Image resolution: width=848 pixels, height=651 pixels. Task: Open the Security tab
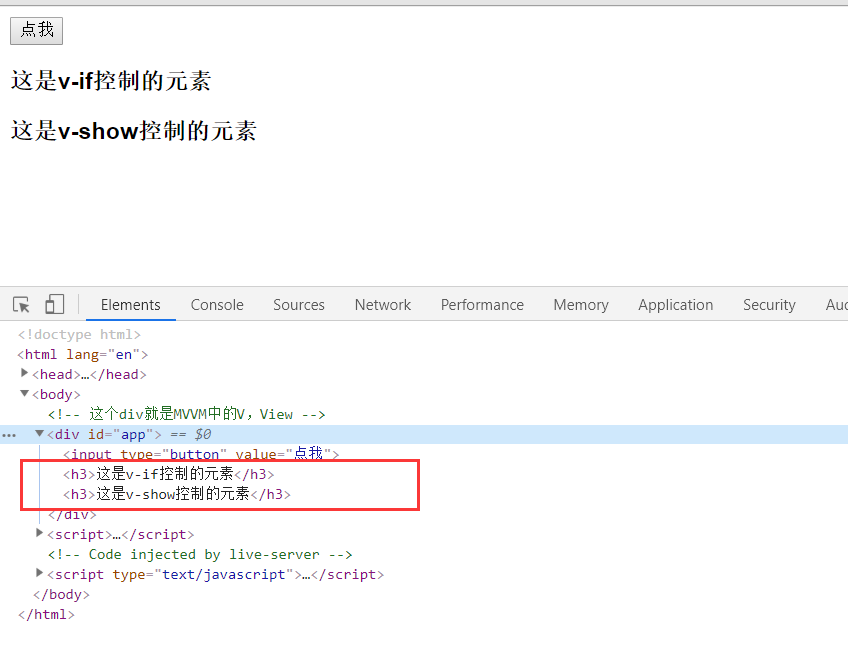coord(769,305)
